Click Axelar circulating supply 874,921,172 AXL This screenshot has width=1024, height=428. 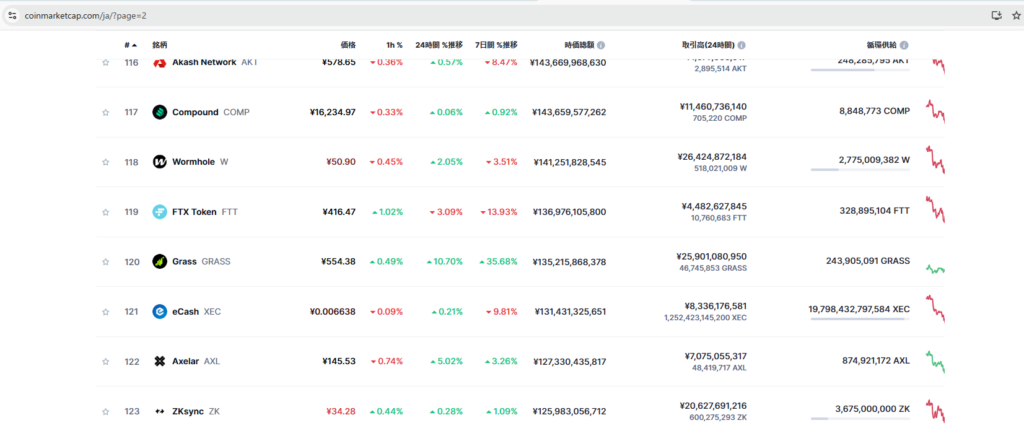(876, 361)
